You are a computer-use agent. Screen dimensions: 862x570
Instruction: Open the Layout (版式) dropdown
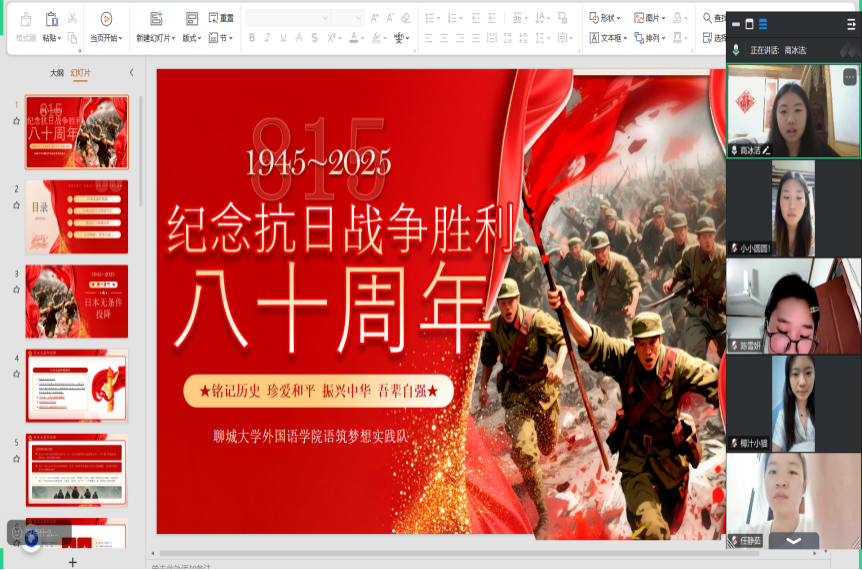click(x=191, y=38)
